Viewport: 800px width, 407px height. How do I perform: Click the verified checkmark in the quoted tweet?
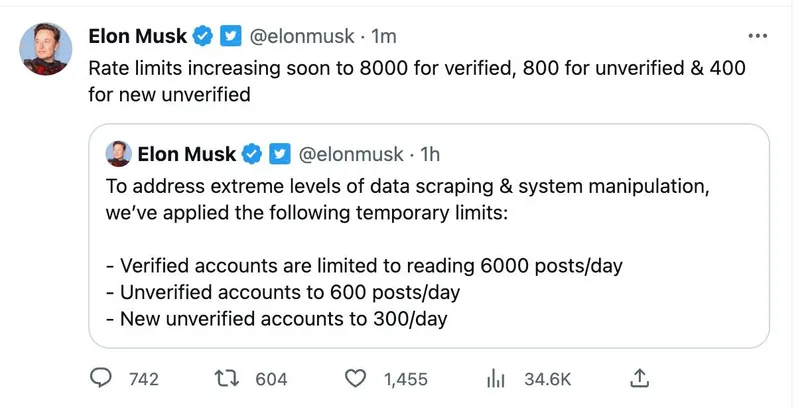pos(252,154)
